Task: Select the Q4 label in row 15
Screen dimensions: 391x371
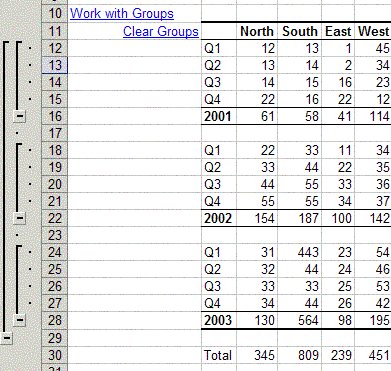Action: [x=219, y=99]
